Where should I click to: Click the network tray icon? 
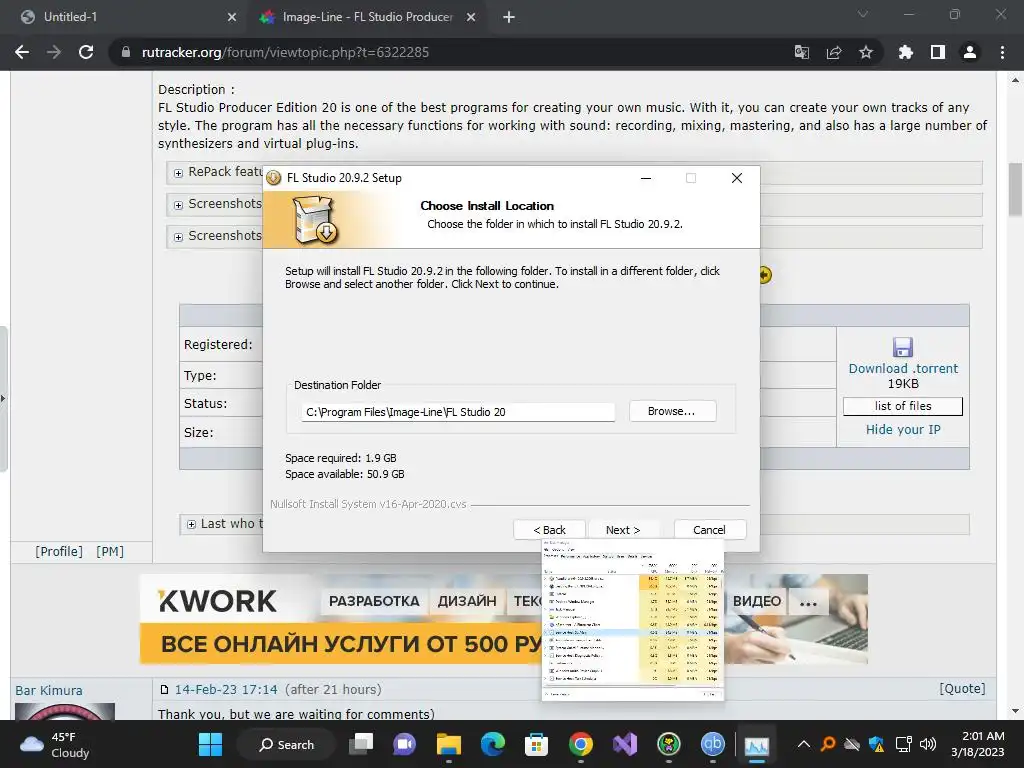pos(903,744)
